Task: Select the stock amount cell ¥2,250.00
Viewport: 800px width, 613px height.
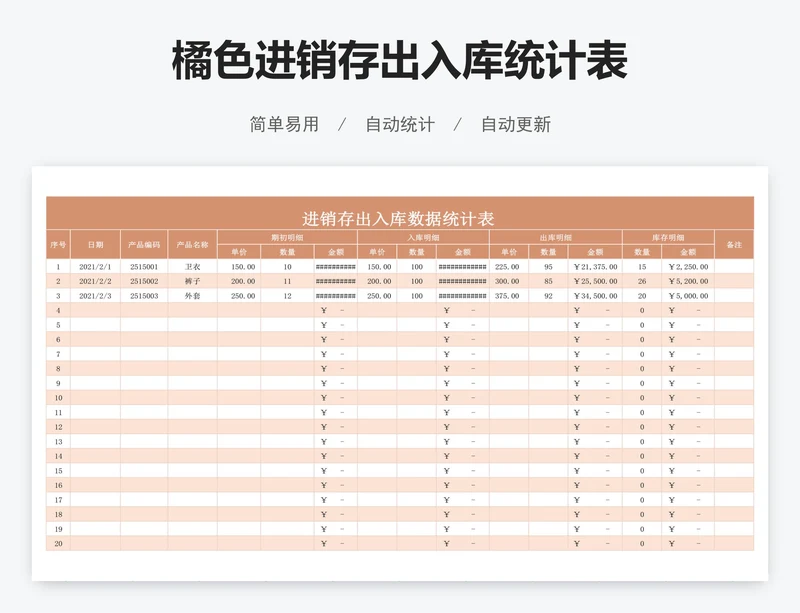Action: (x=688, y=267)
